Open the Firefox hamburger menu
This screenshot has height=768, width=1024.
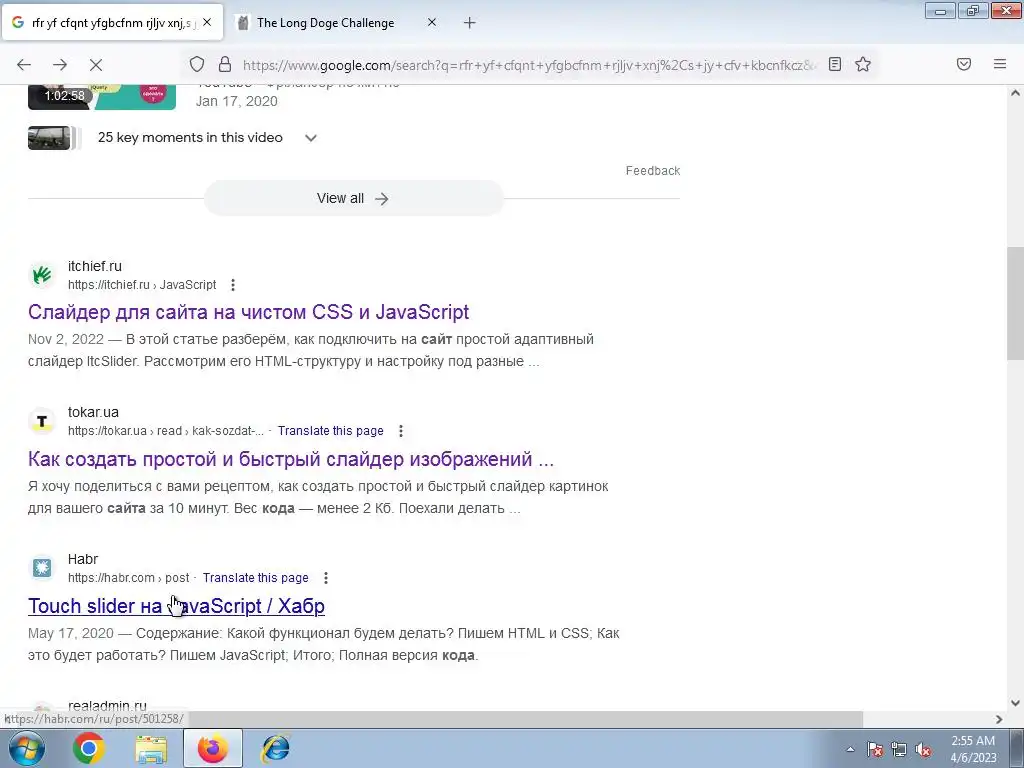click(1000, 64)
